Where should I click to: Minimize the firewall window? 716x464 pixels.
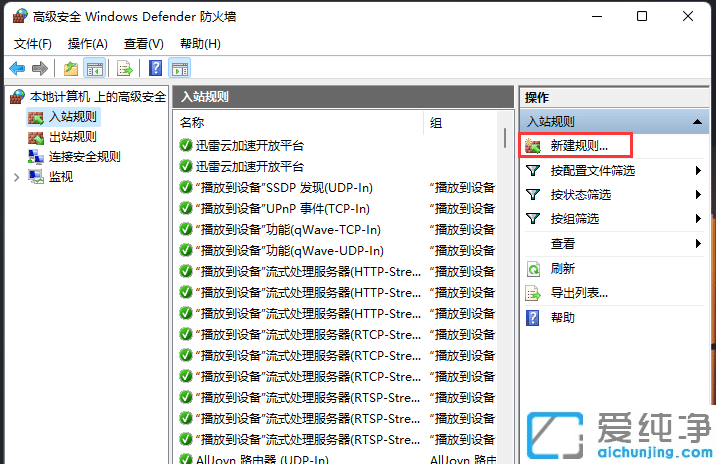pyautogui.click(x=597, y=16)
